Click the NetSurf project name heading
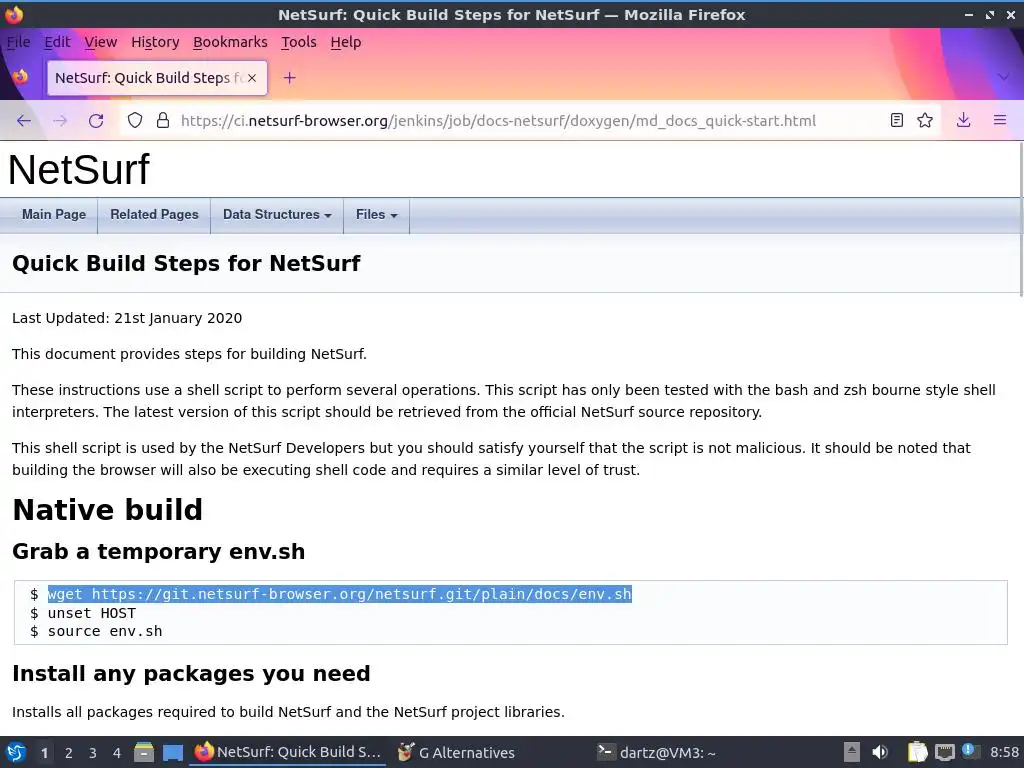 click(x=78, y=169)
